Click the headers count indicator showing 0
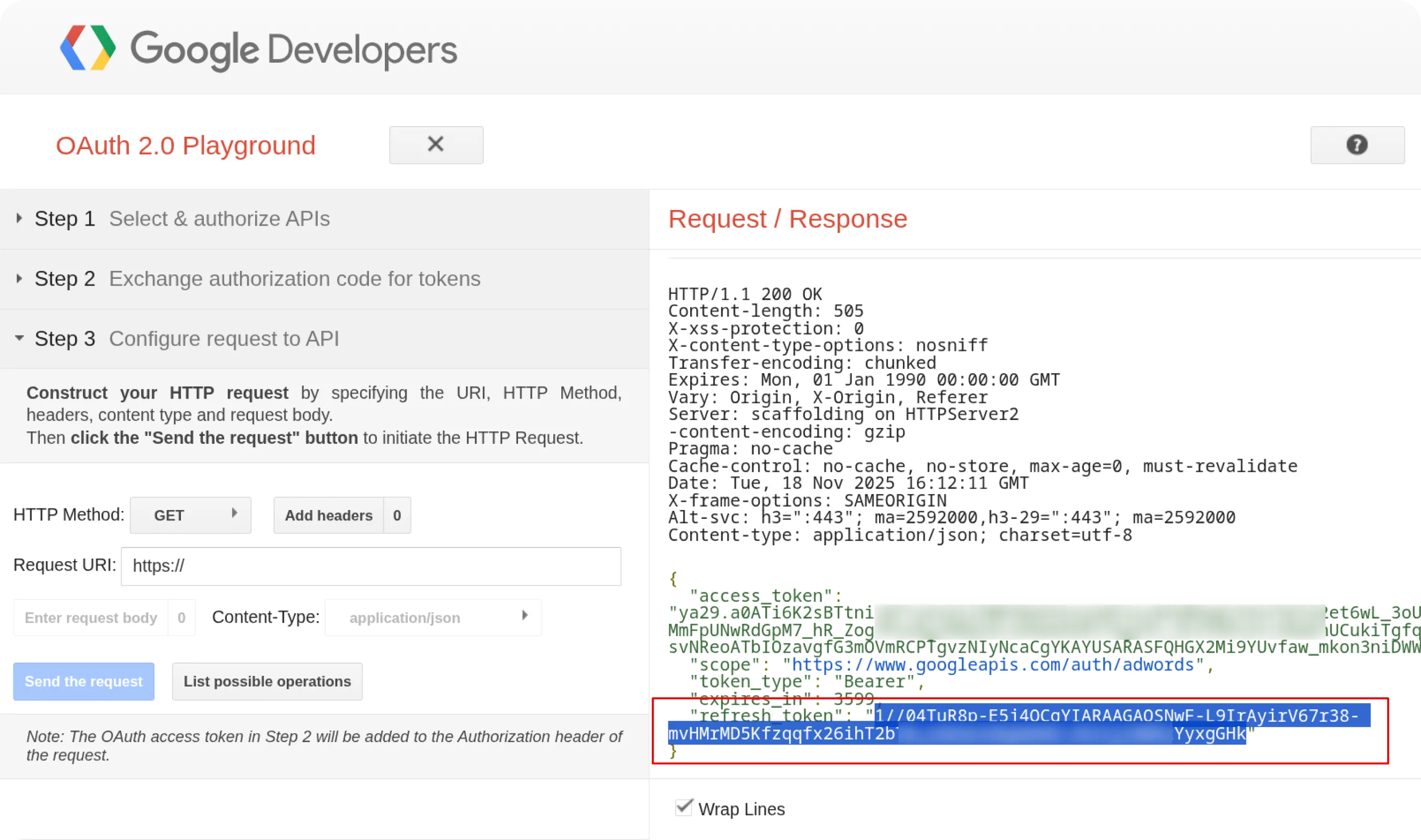 (397, 514)
